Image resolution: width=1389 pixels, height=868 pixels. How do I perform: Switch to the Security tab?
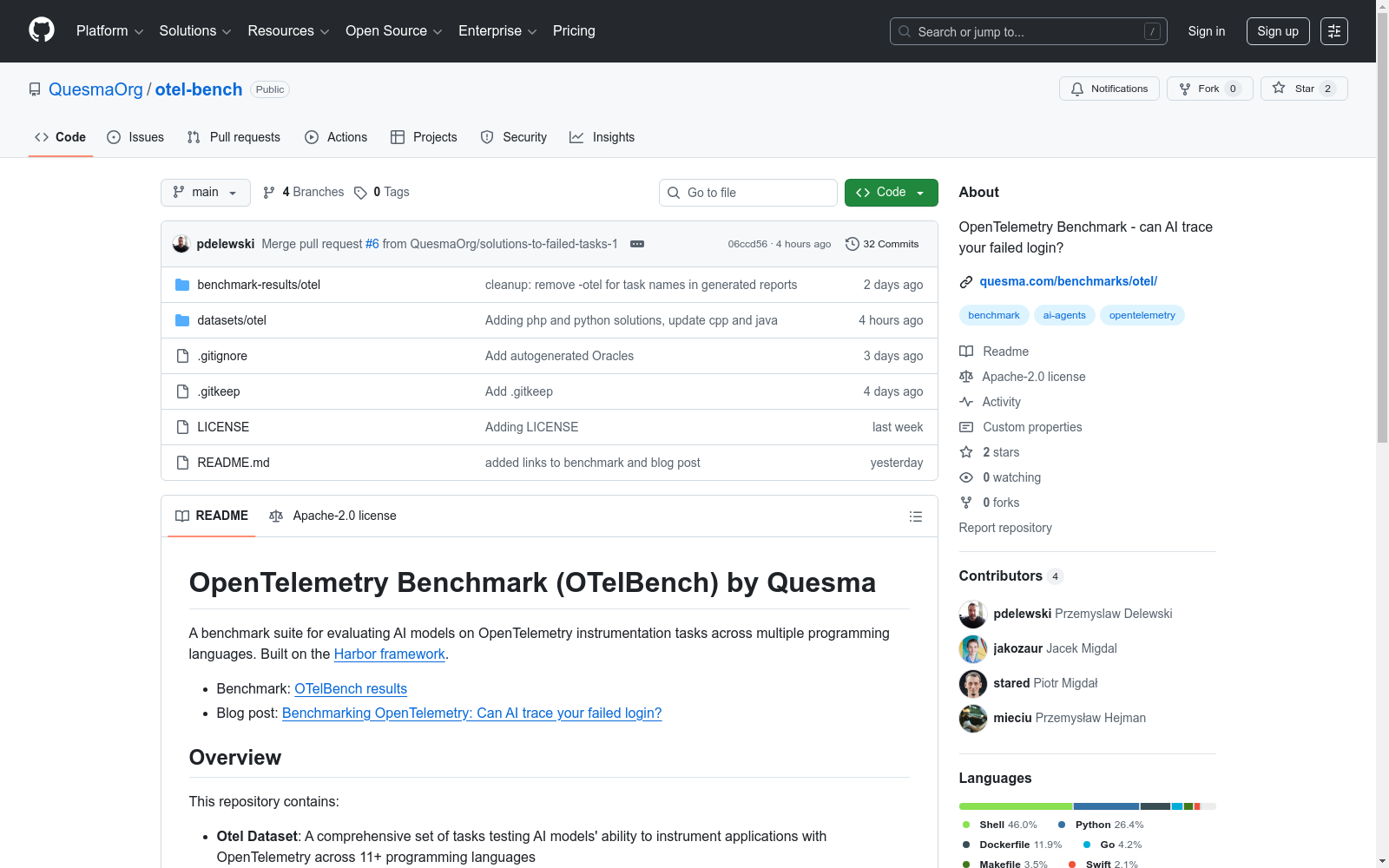coord(514,137)
